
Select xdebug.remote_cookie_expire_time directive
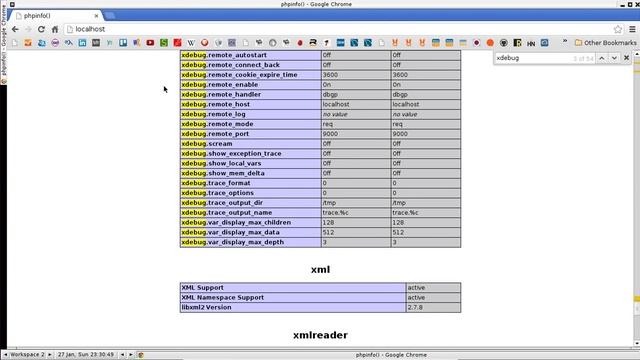pos(240,75)
